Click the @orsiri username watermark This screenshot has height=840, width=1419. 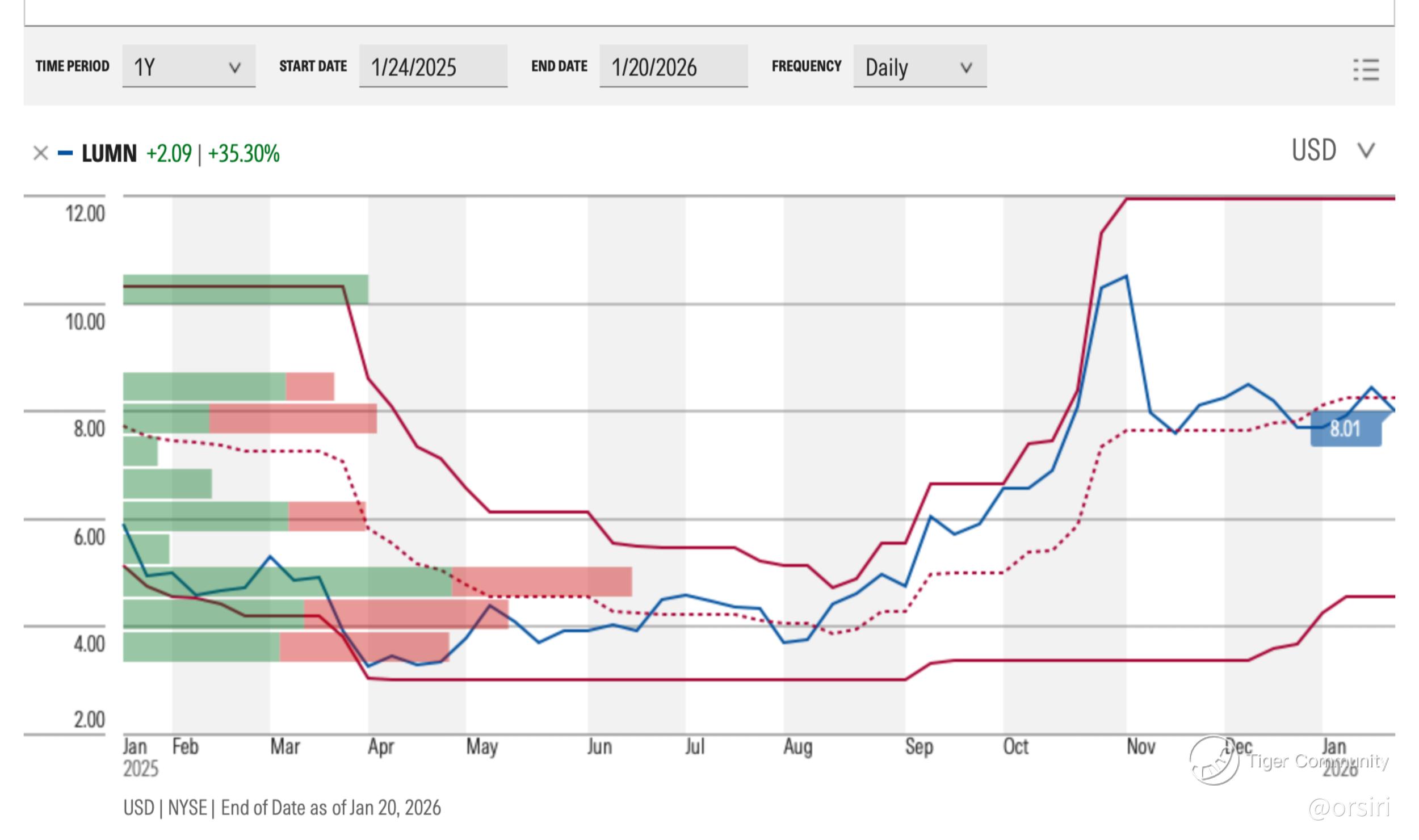[x=1349, y=808]
